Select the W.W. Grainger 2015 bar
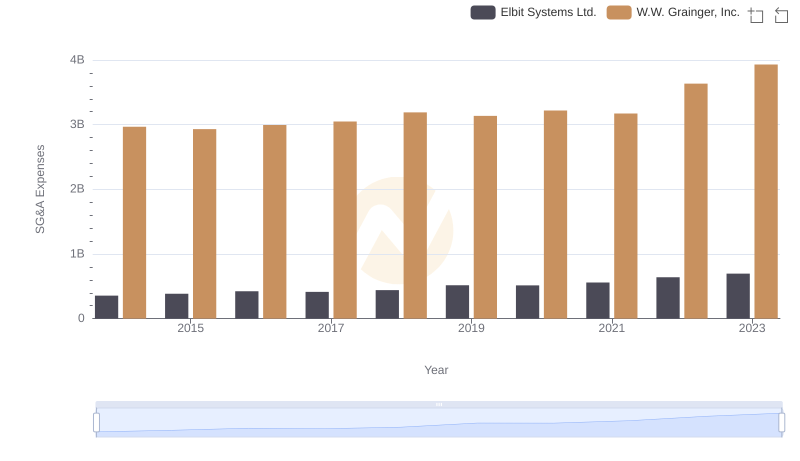This screenshot has width=800, height=461. point(205,224)
